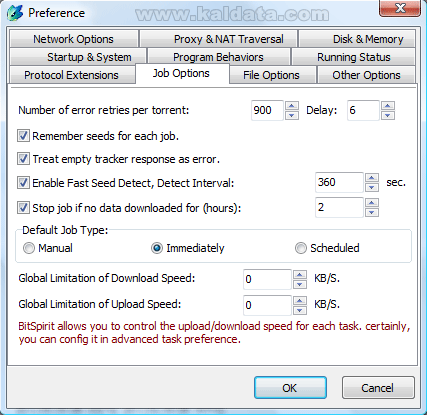Toggle Stop job if no data downloaded
Viewport: 427px width, 415px height.
tap(23, 208)
